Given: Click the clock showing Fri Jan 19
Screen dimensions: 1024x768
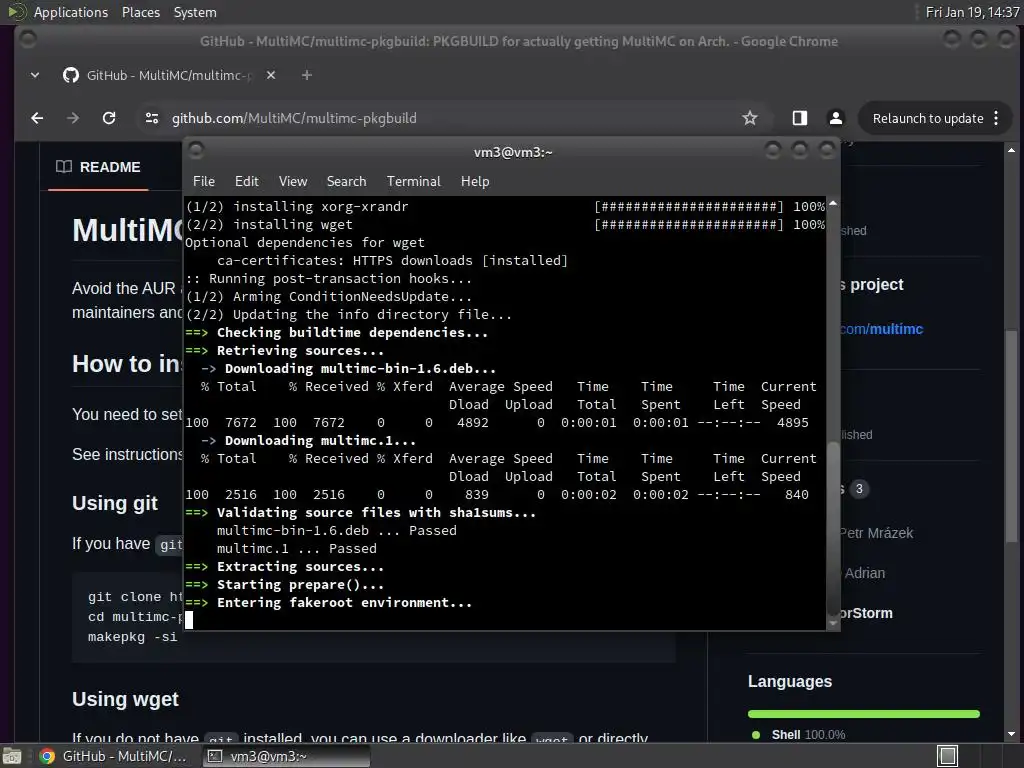Looking at the screenshot, I should [972, 12].
